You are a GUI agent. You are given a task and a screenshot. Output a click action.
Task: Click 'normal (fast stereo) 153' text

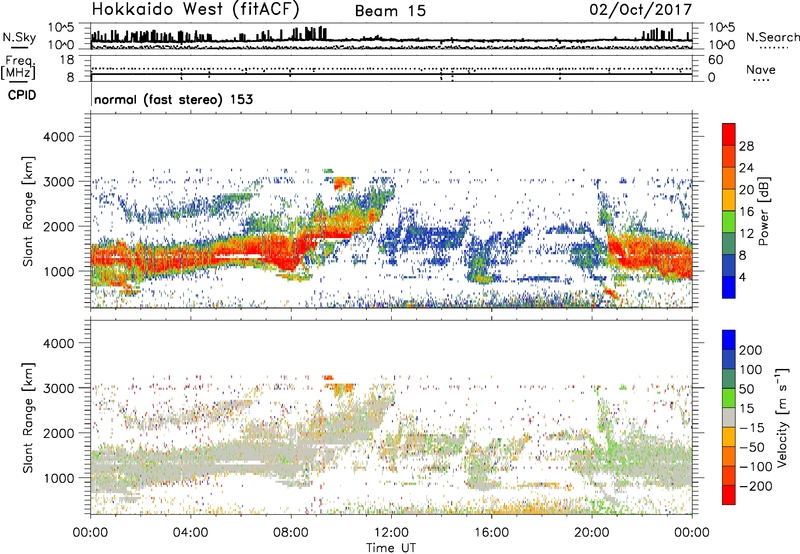pos(173,99)
